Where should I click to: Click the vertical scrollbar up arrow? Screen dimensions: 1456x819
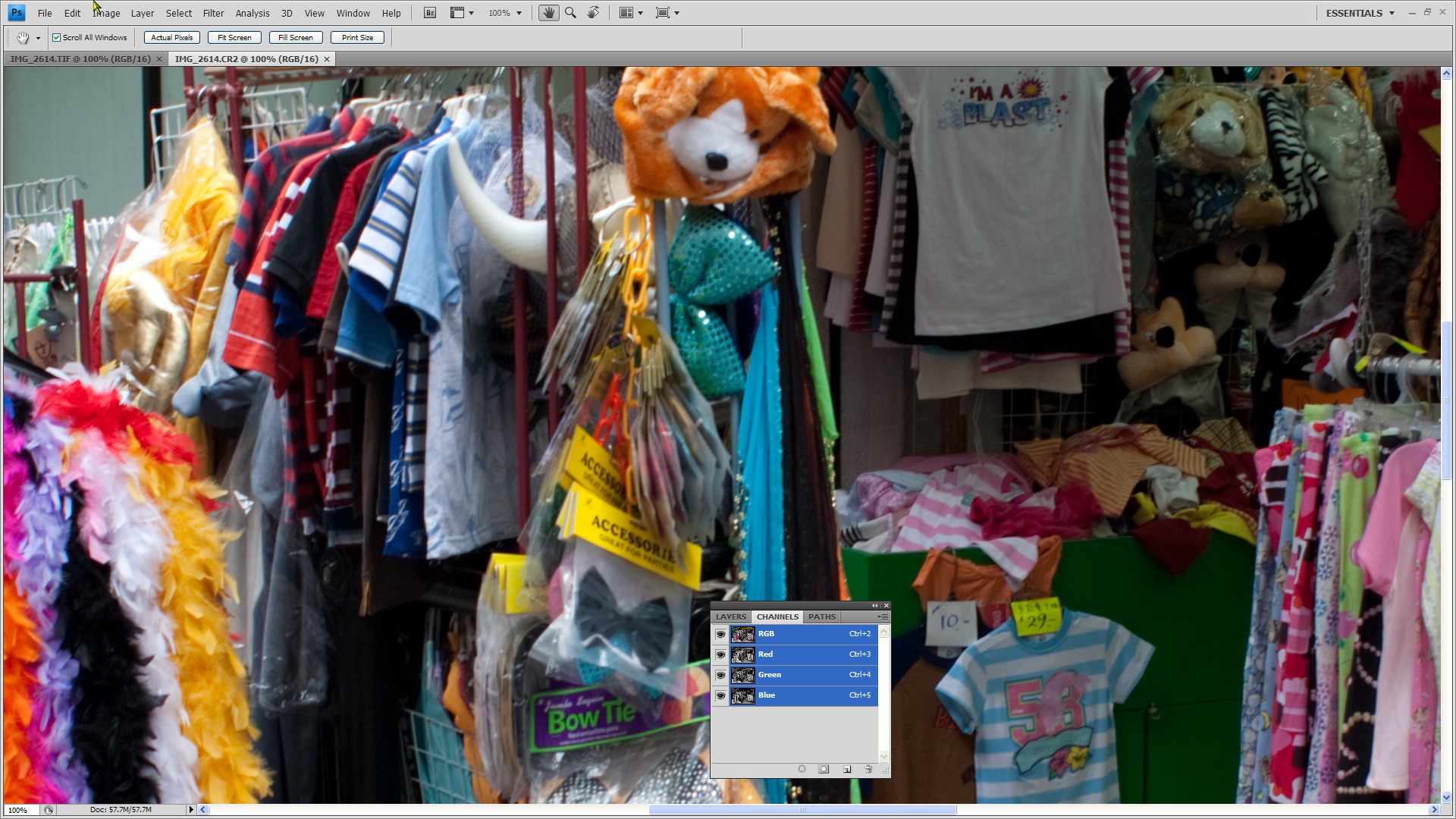point(1446,73)
